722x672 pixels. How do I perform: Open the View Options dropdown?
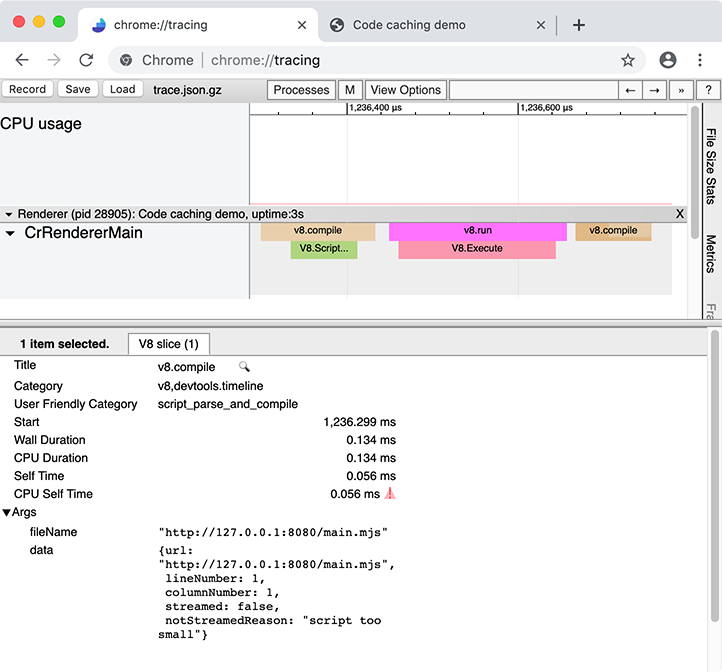click(x=405, y=90)
